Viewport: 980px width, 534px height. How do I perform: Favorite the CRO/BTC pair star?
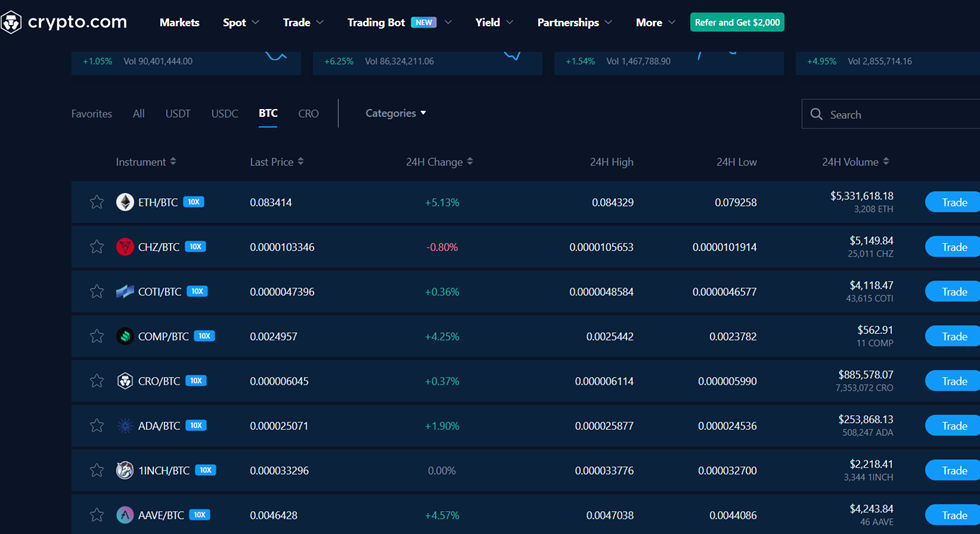pos(96,381)
